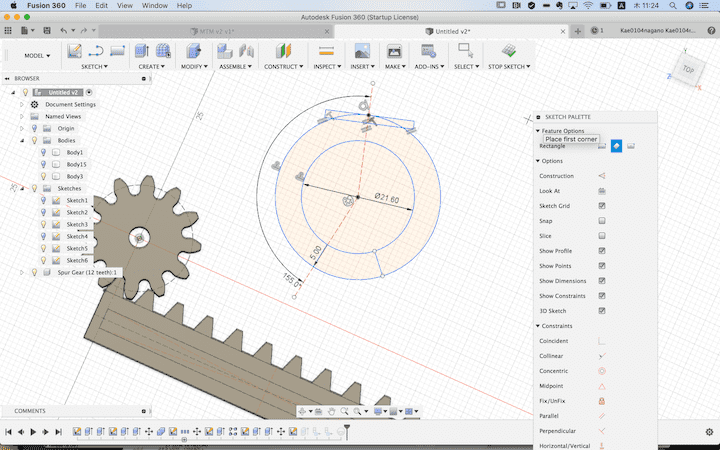720x450 pixels.
Task: Apply the Midpoint constraint tool
Action: pos(602,386)
